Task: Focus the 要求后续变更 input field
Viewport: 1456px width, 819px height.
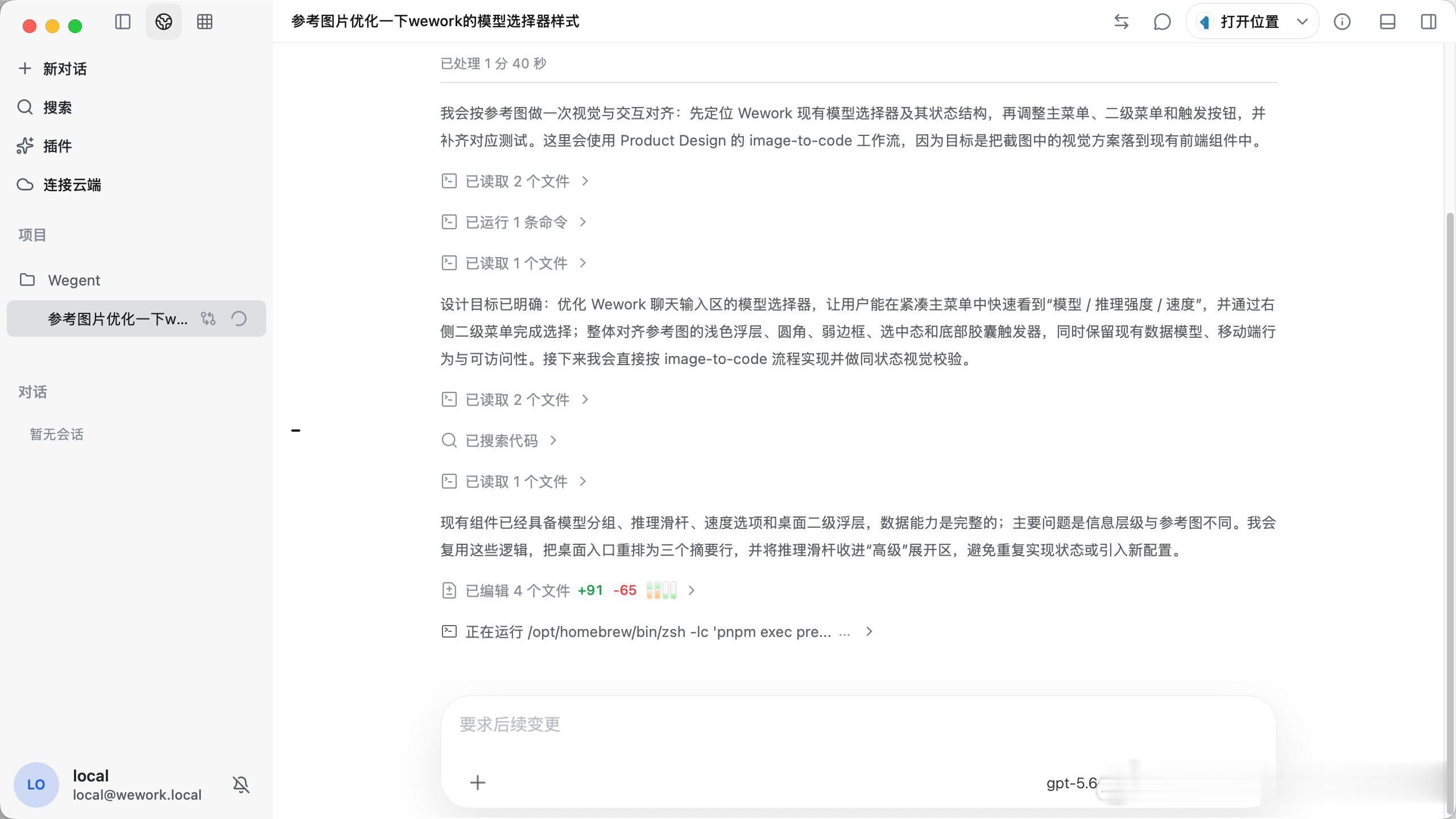Action: [x=859, y=725]
